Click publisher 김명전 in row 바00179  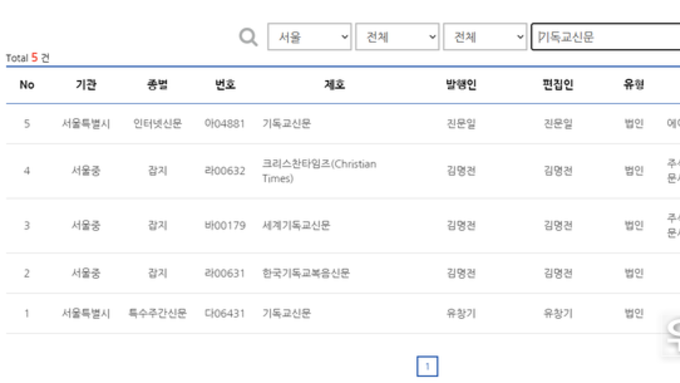[461, 226]
